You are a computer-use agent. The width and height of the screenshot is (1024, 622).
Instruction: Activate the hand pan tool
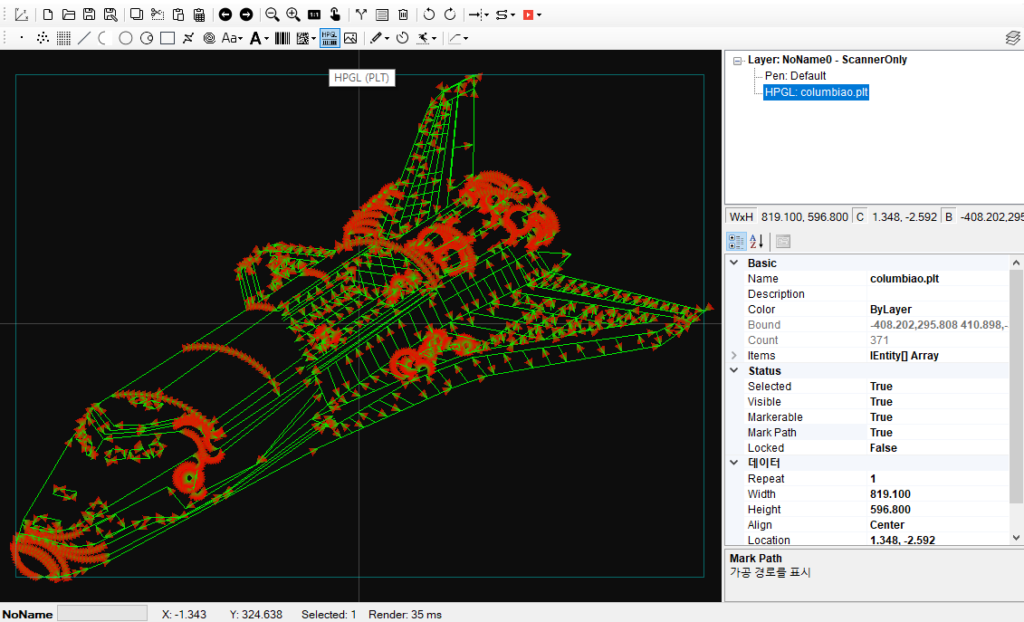(335, 14)
